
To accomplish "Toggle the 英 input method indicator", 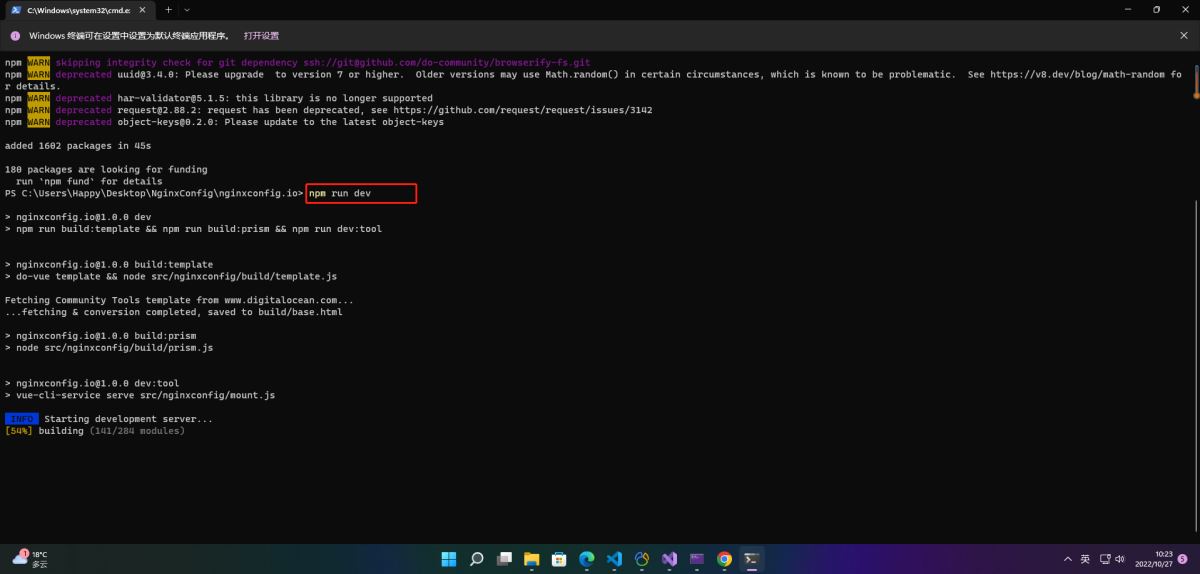I will point(1085,559).
